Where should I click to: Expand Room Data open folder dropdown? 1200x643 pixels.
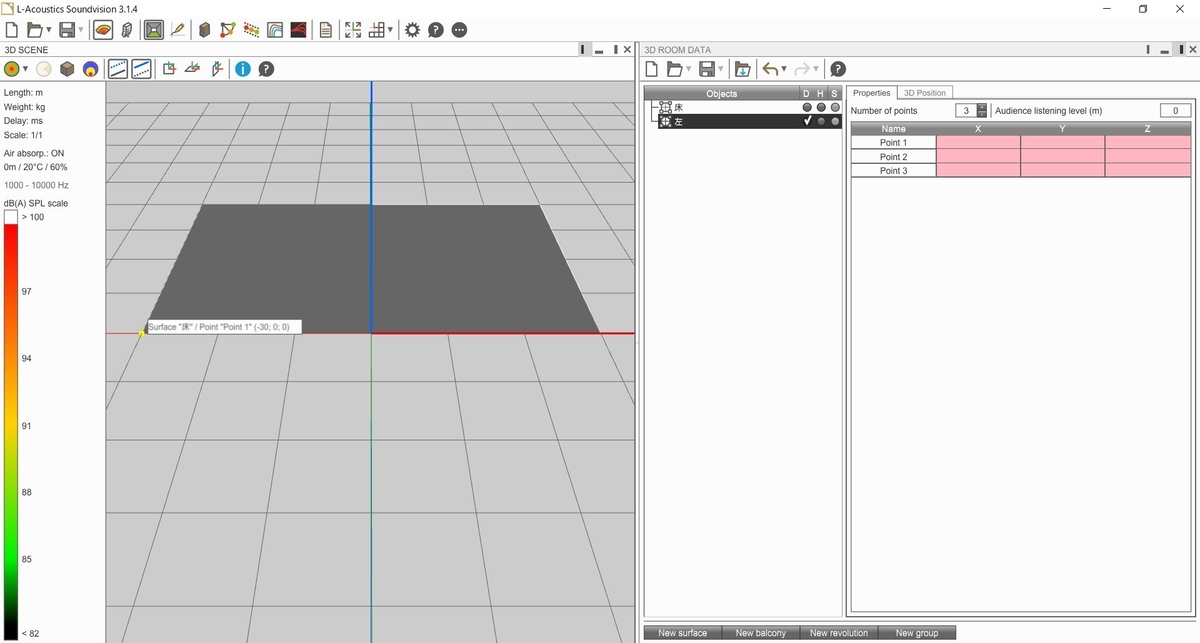pyautogui.click(x=688, y=70)
